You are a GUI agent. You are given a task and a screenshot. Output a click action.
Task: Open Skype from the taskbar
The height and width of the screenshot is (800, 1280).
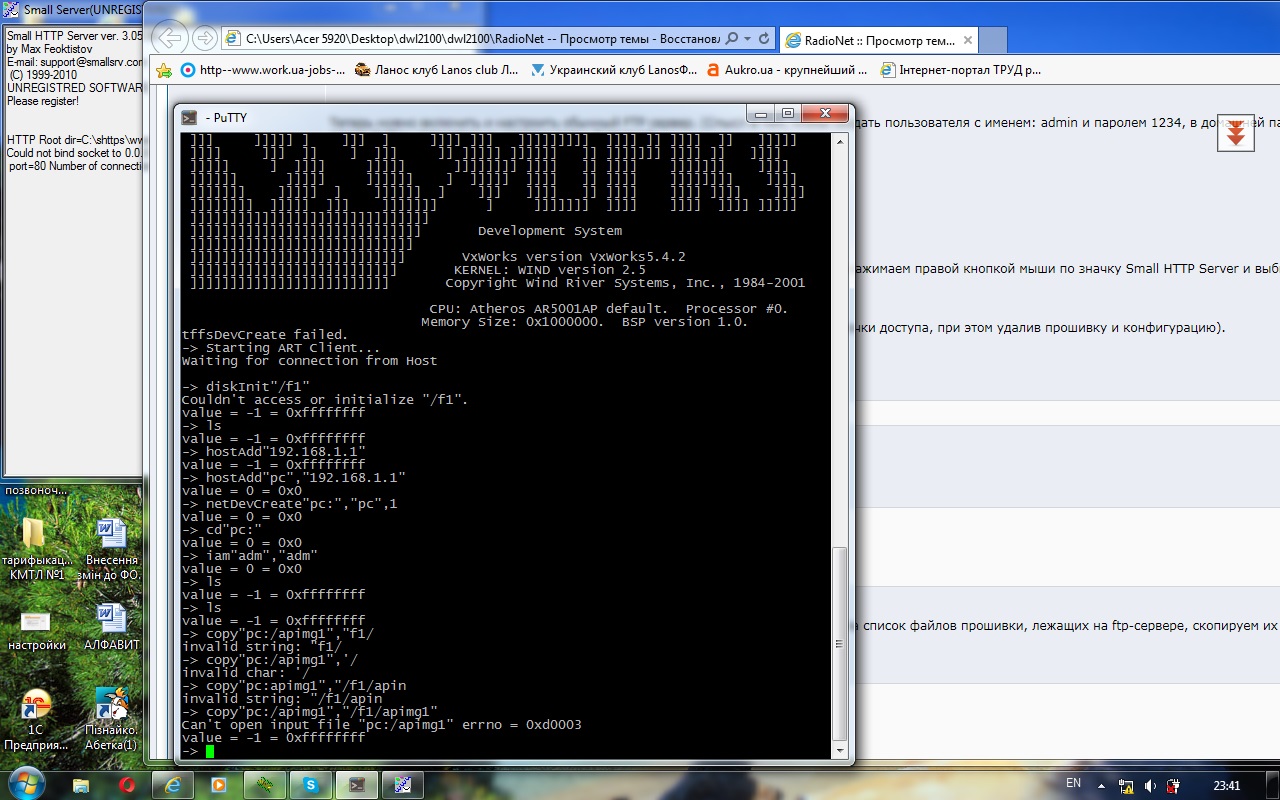[x=310, y=785]
